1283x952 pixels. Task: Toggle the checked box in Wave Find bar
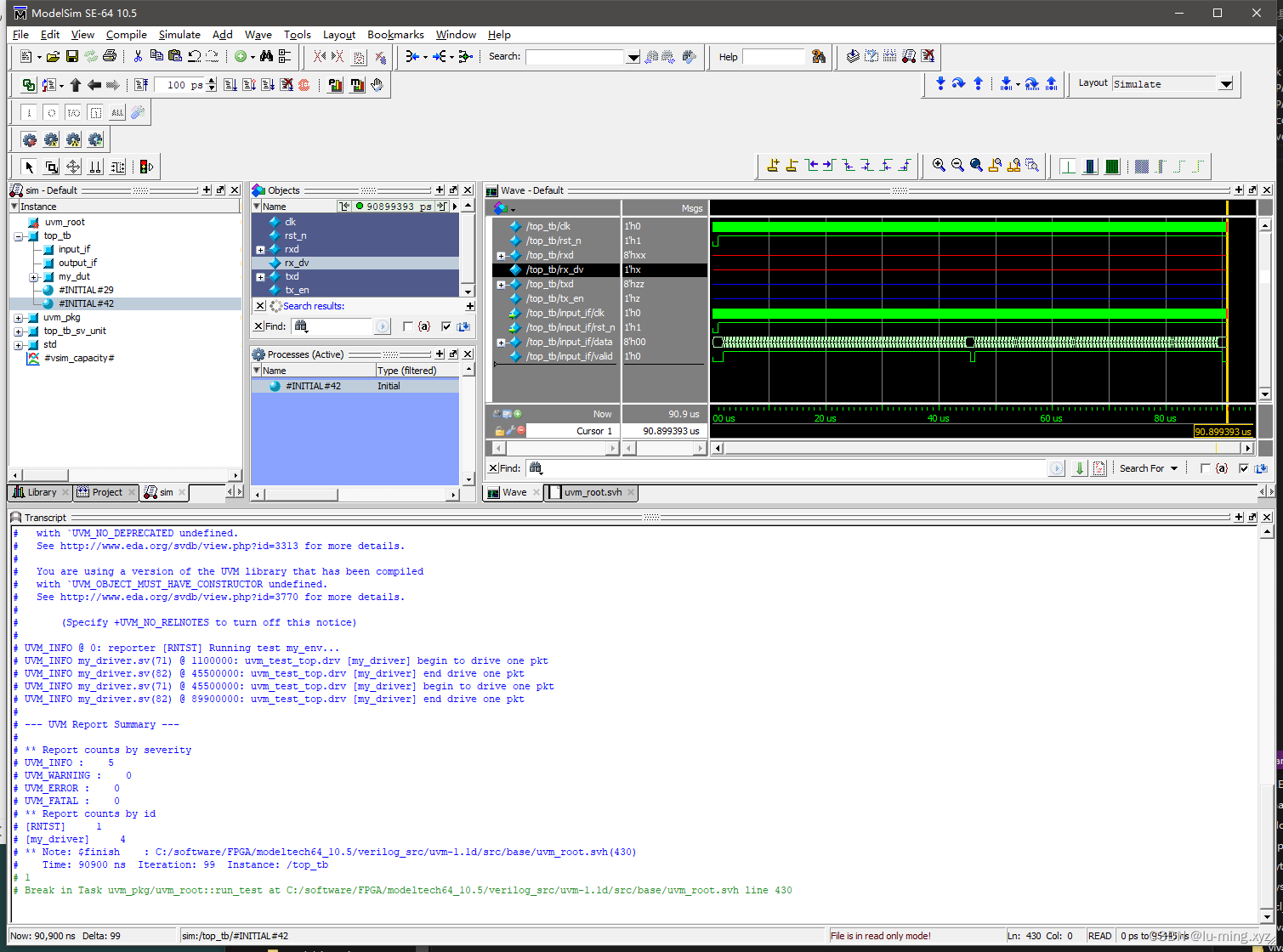pos(1244,468)
